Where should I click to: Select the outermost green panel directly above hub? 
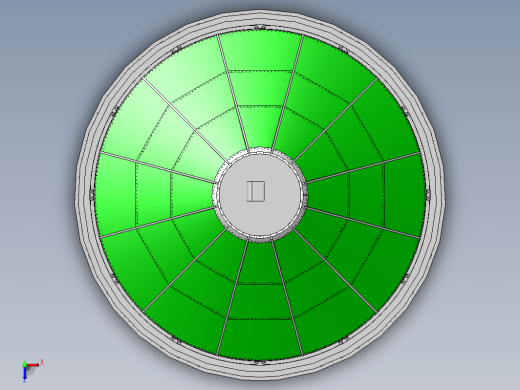[260, 51]
